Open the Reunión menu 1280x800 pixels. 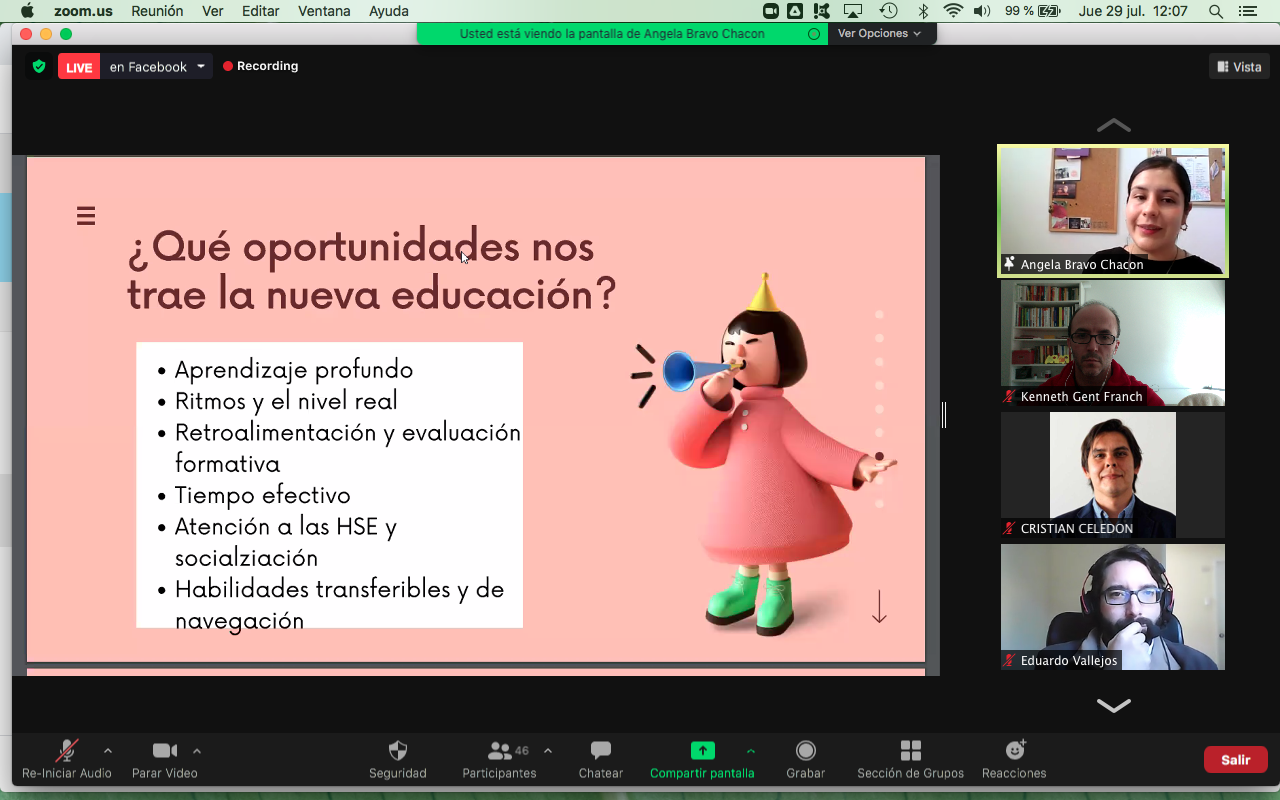[157, 11]
